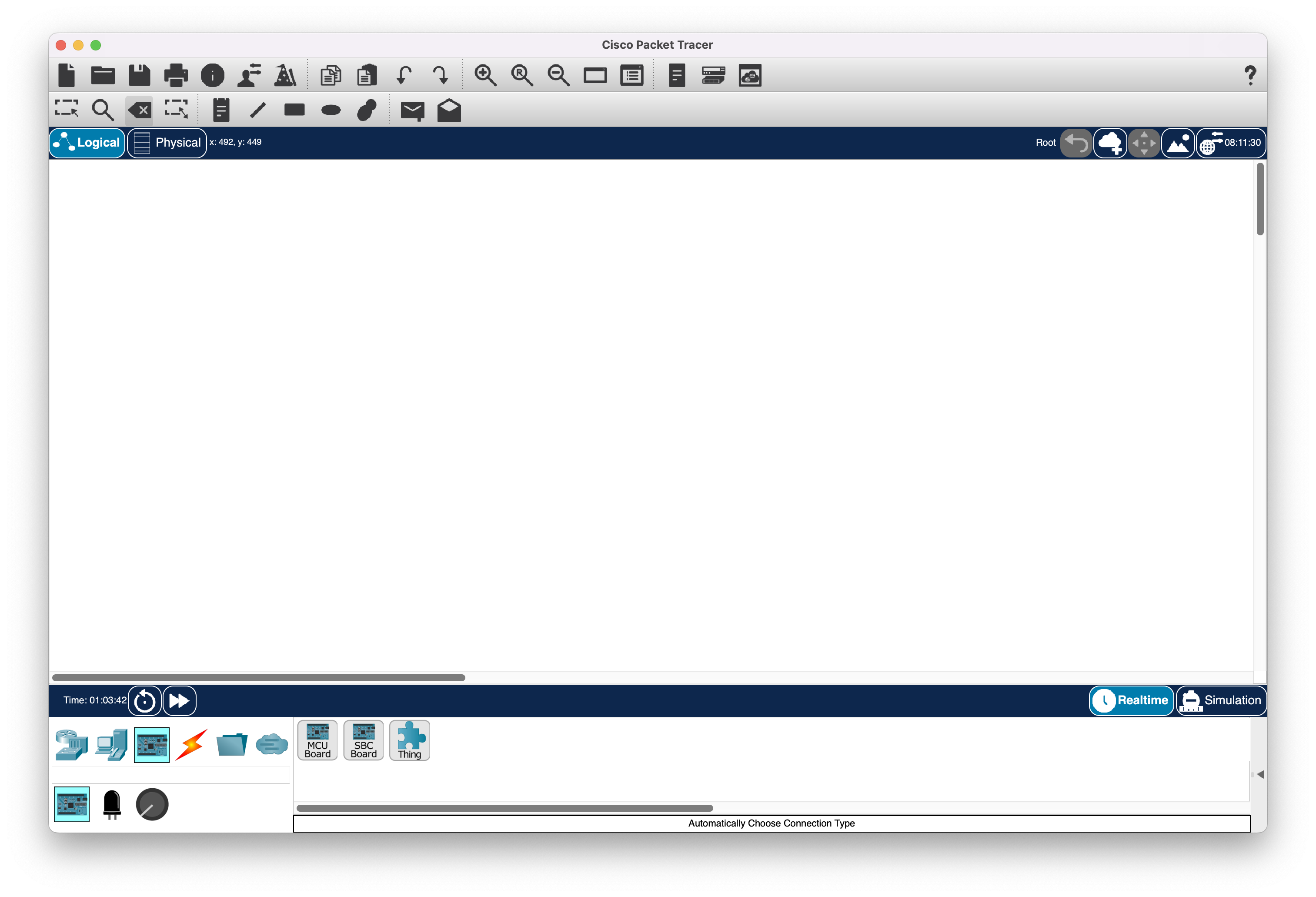This screenshot has height=897, width=1316.
Task: Switch to the Logical workspace tab
Action: 87,143
